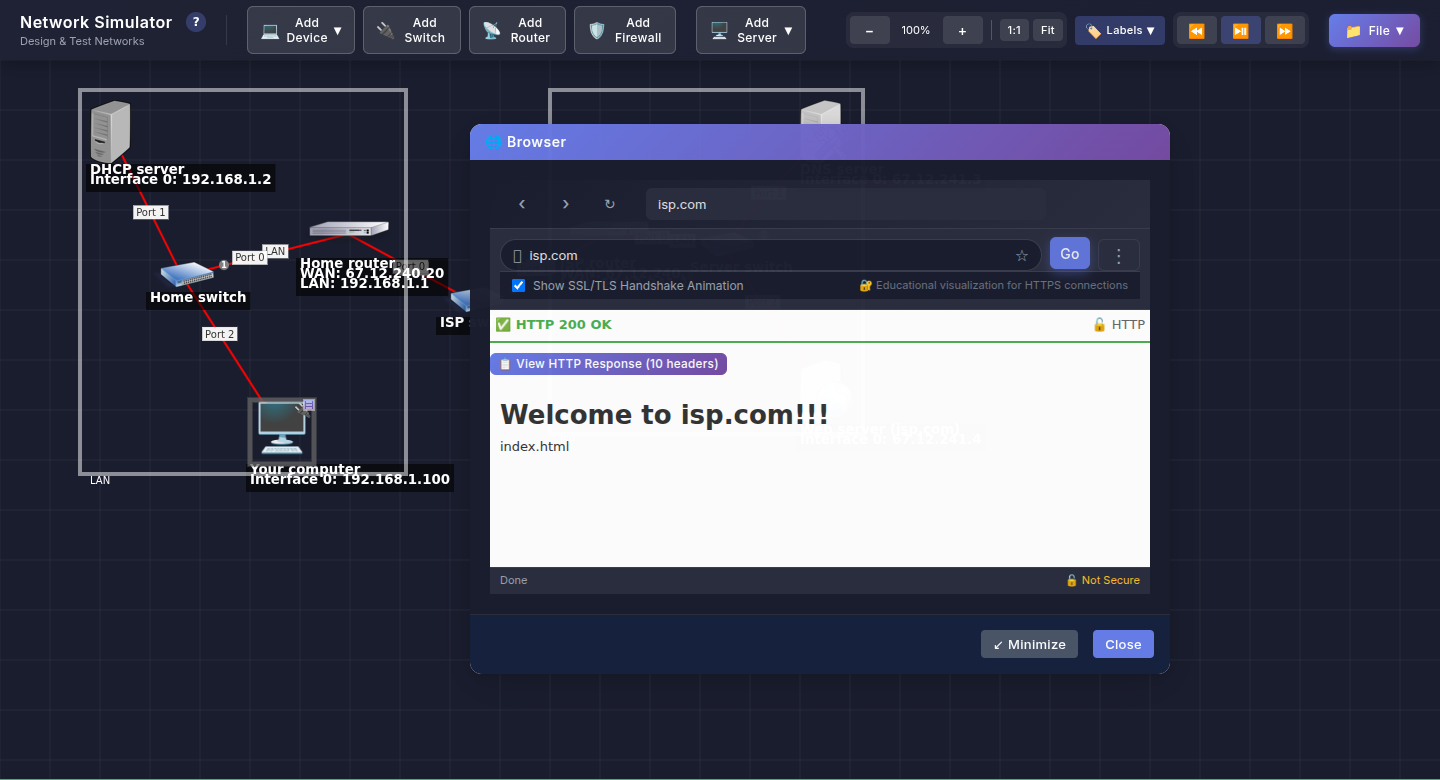Minimize the Browser dialog
The width and height of the screenshot is (1440, 780).
(x=1029, y=644)
